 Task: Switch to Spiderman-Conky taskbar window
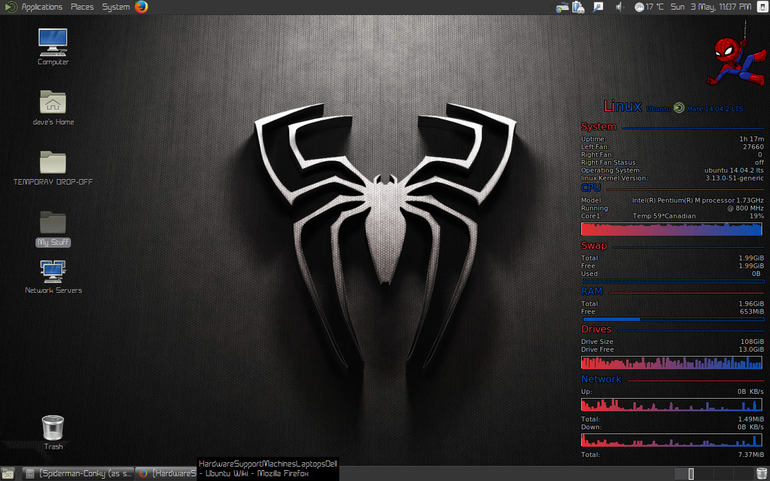(x=79, y=474)
